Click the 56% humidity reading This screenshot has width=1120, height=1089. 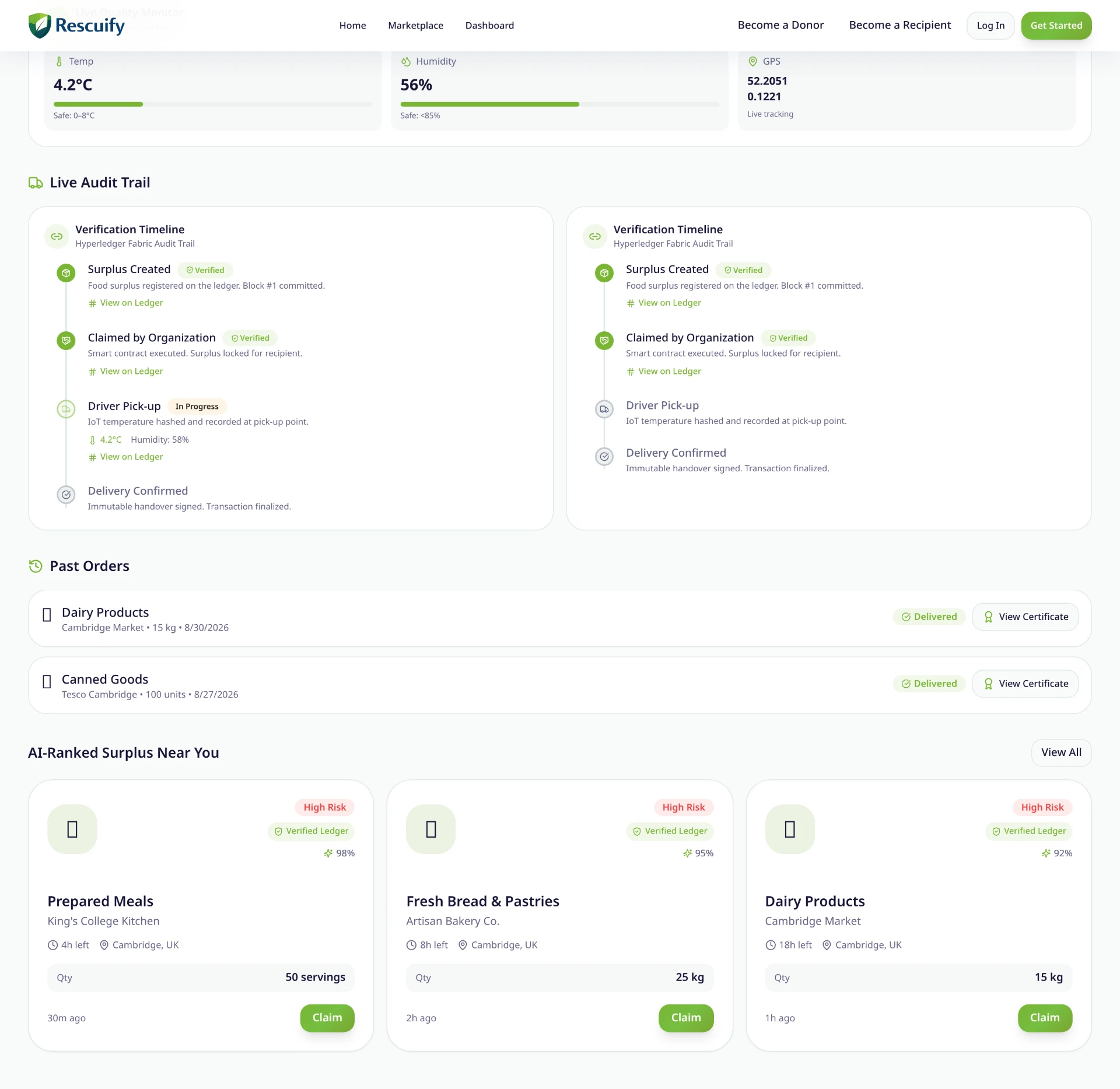coord(416,85)
